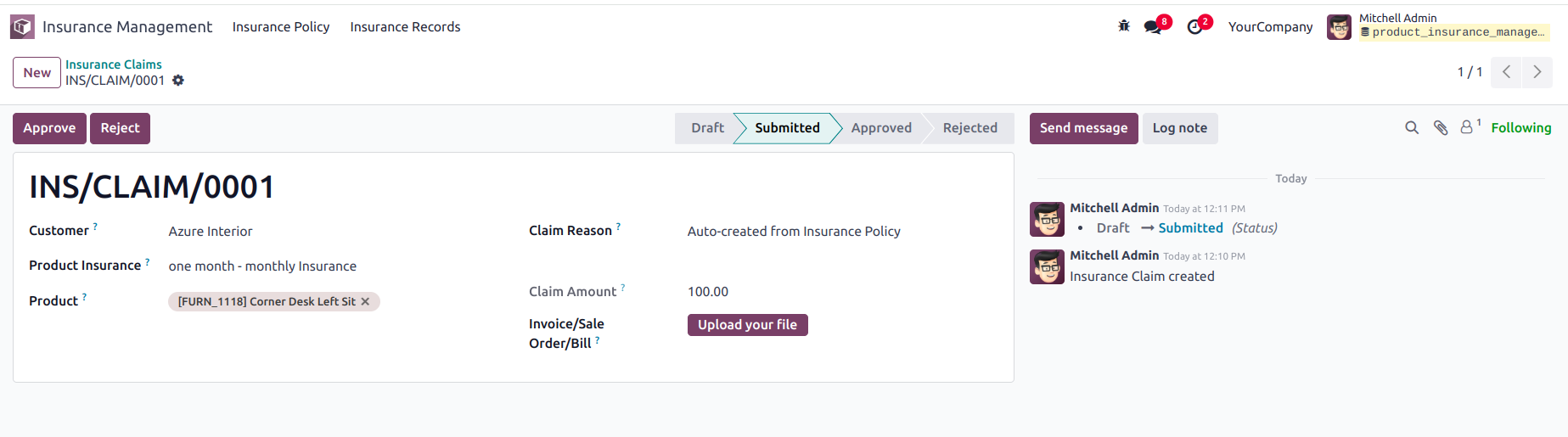Viewport: 1568px width, 437px height.
Task: Search chatter messages with magnifier icon
Action: coord(1412,128)
